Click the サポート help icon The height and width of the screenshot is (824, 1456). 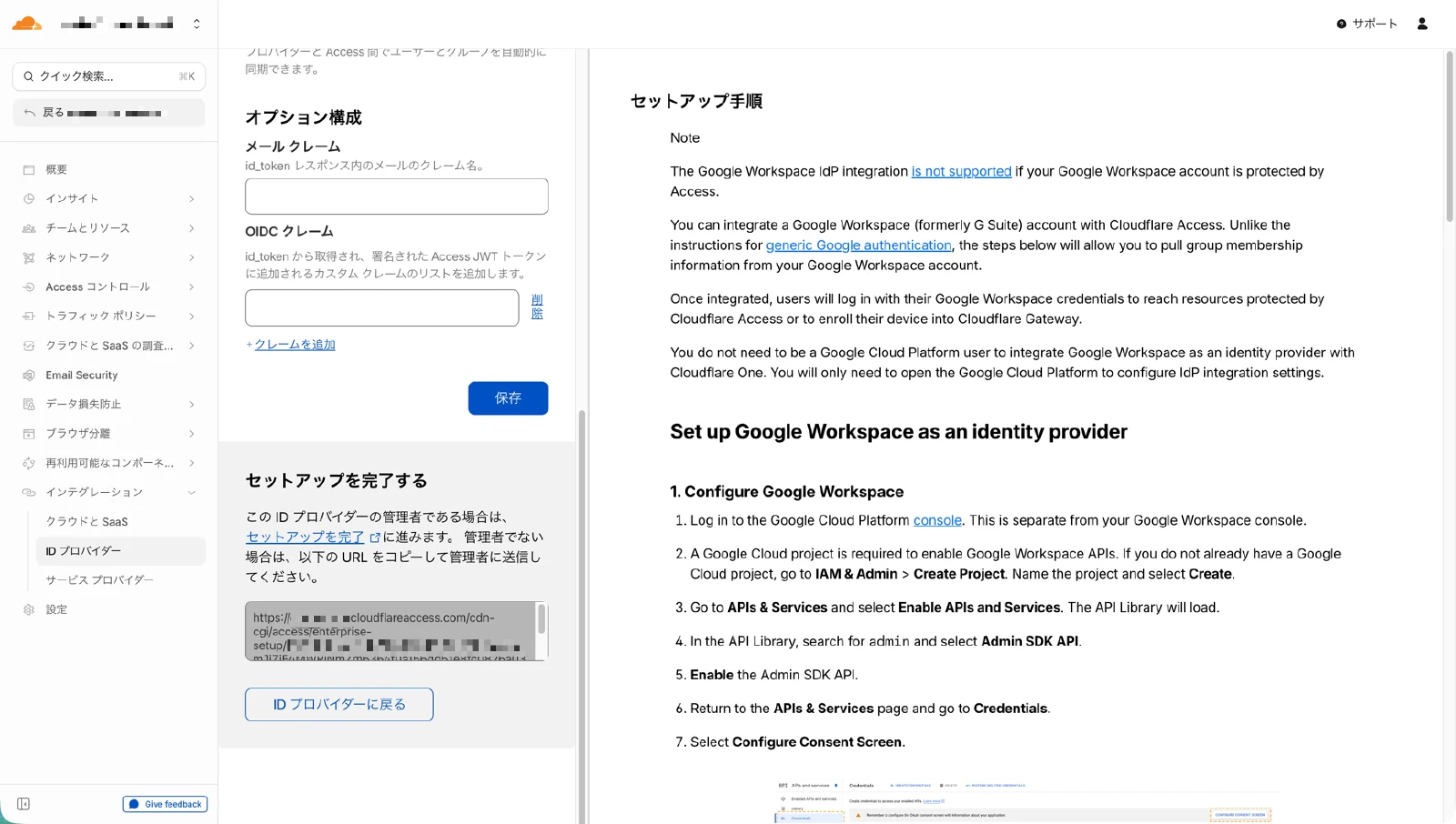pyautogui.click(x=1341, y=24)
